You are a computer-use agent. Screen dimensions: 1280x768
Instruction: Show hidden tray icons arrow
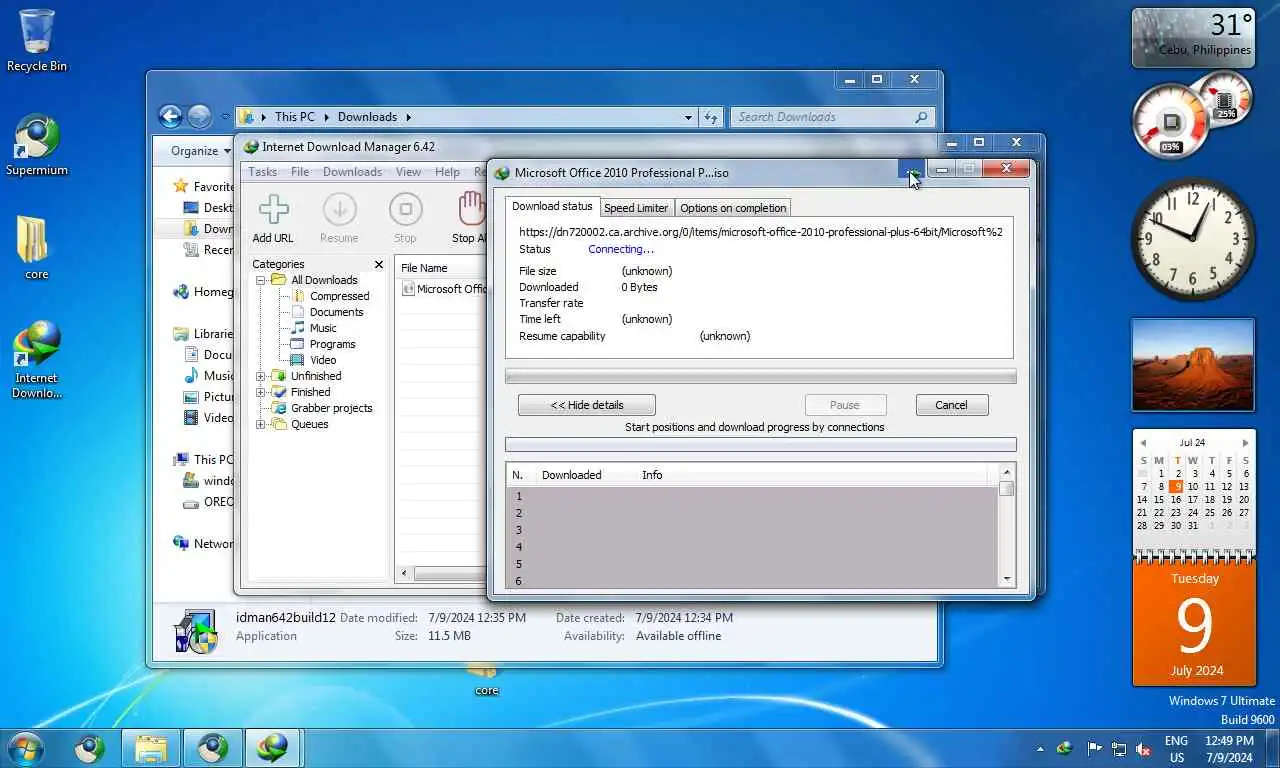pyautogui.click(x=1040, y=749)
